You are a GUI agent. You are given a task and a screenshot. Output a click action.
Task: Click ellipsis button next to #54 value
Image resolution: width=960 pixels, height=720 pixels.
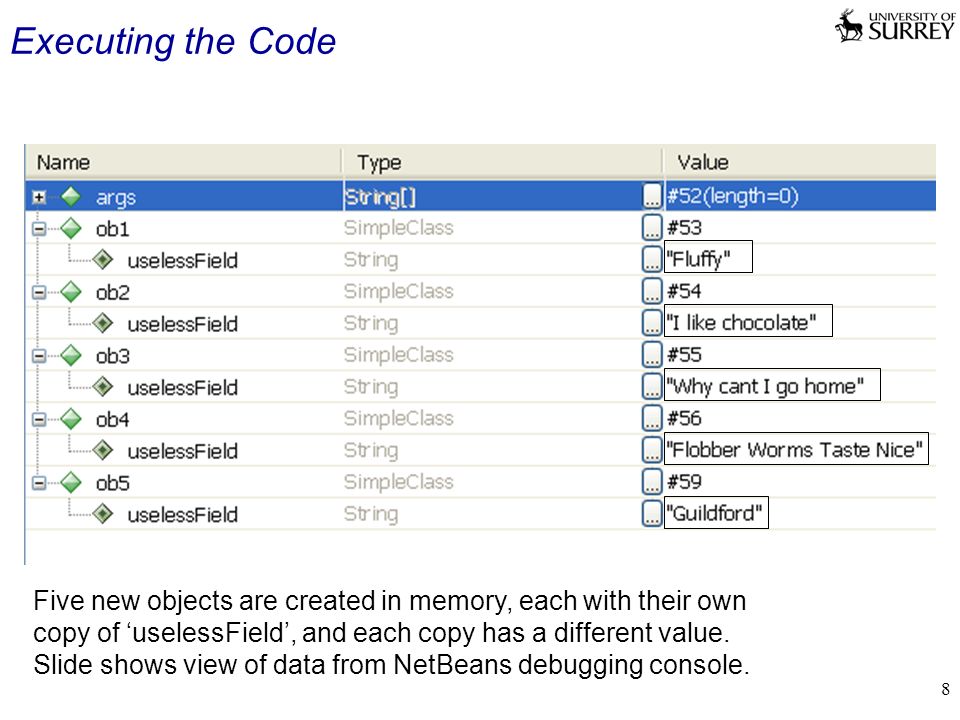[652, 291]
